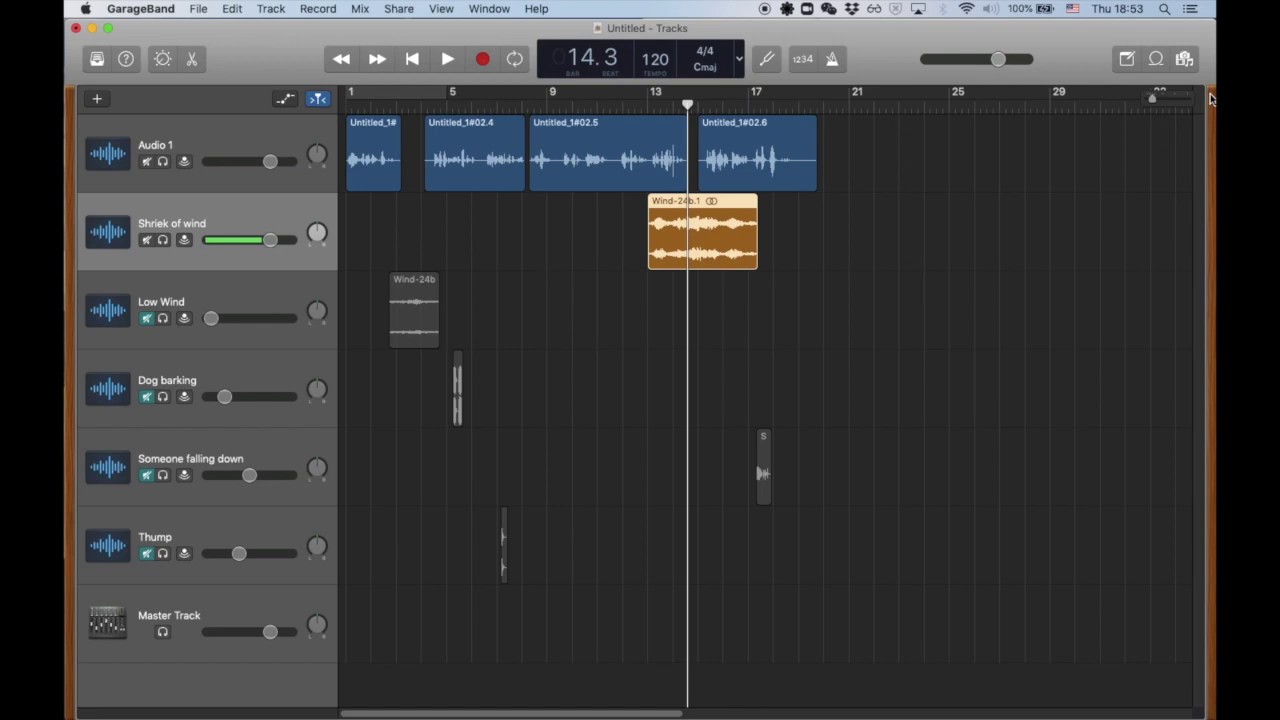Mute the Shriek of wind track

click(146, 240)
